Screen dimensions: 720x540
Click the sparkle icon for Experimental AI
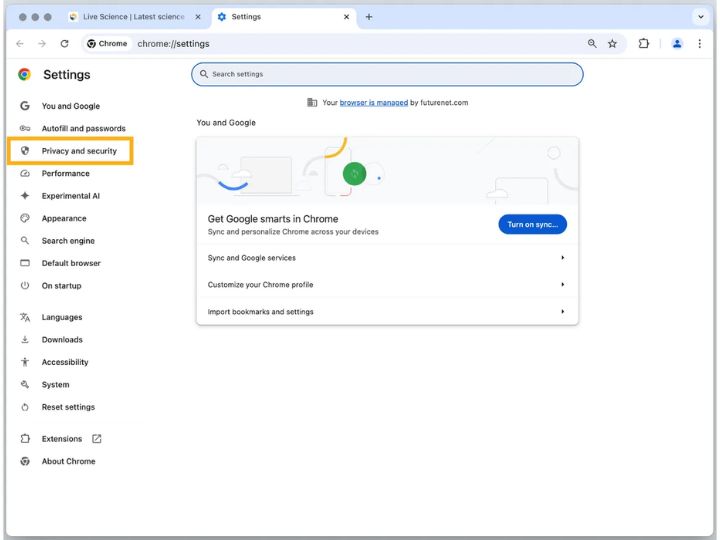pos(25,196)
